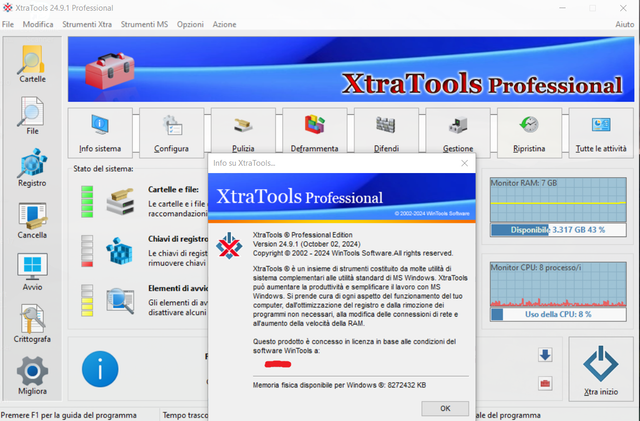This screenshot has width=640, height=421.
Task: Click the red Chiavi di registro status meter
Action: coord(87,251)
